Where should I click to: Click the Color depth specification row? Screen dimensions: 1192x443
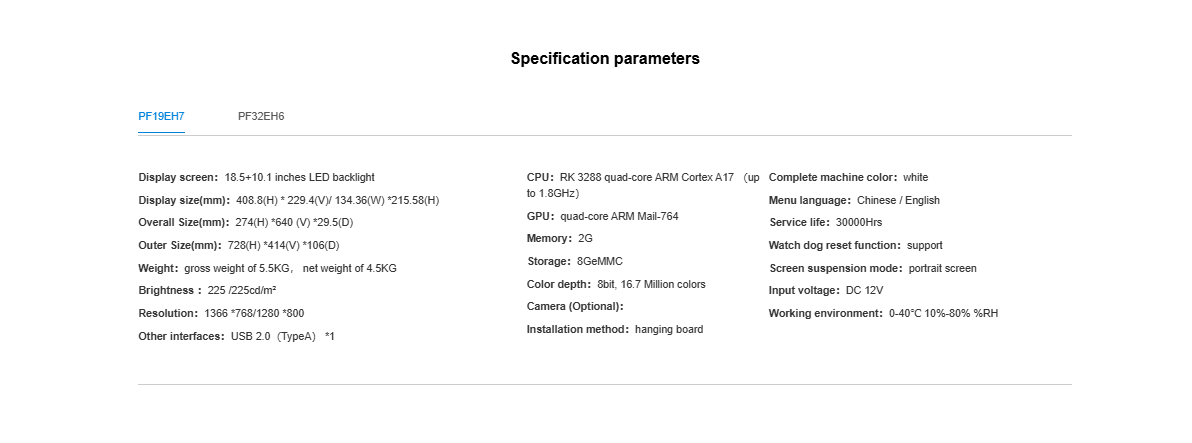616,284
